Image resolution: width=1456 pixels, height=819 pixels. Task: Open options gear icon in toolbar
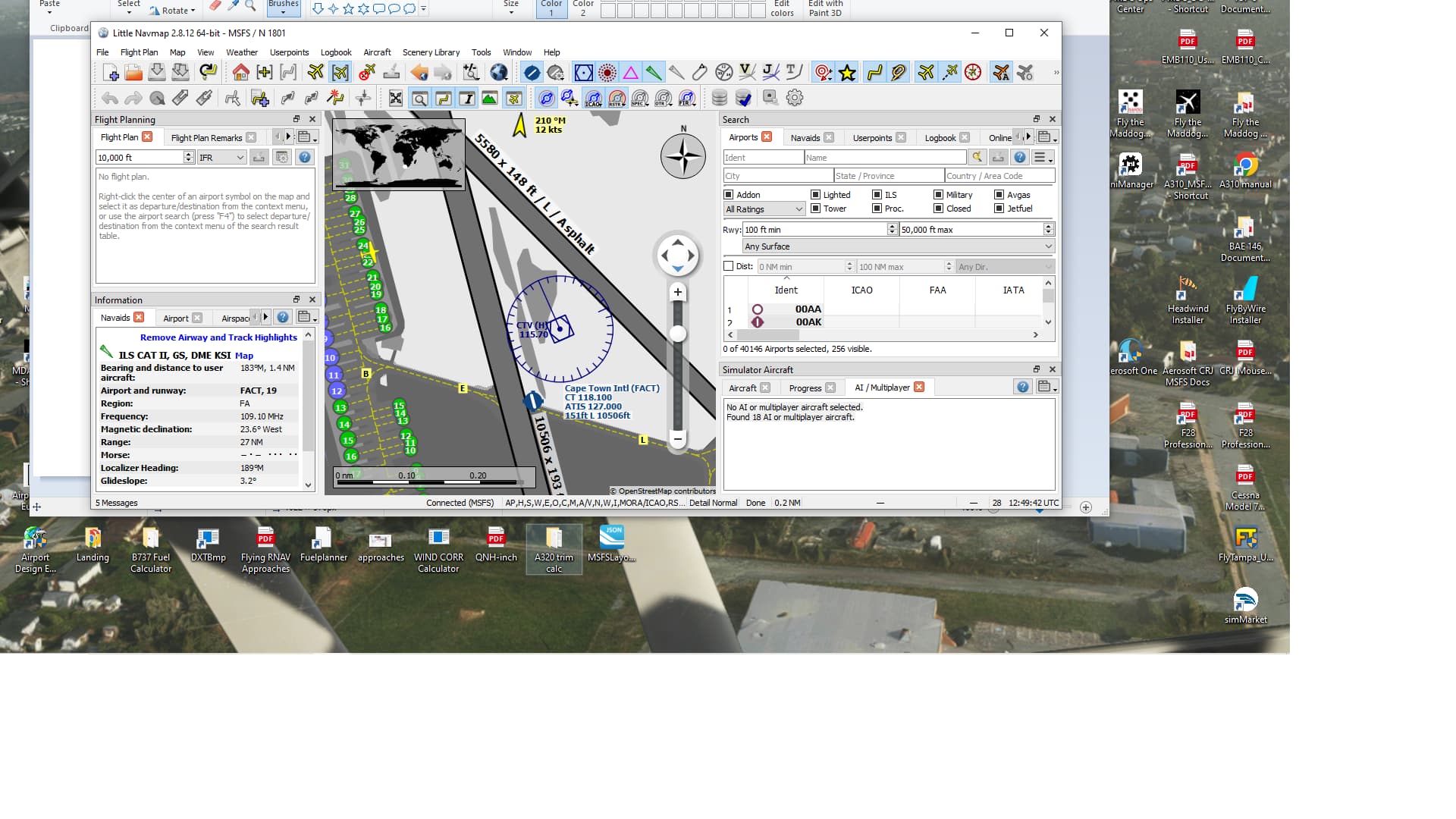point(794,98)
